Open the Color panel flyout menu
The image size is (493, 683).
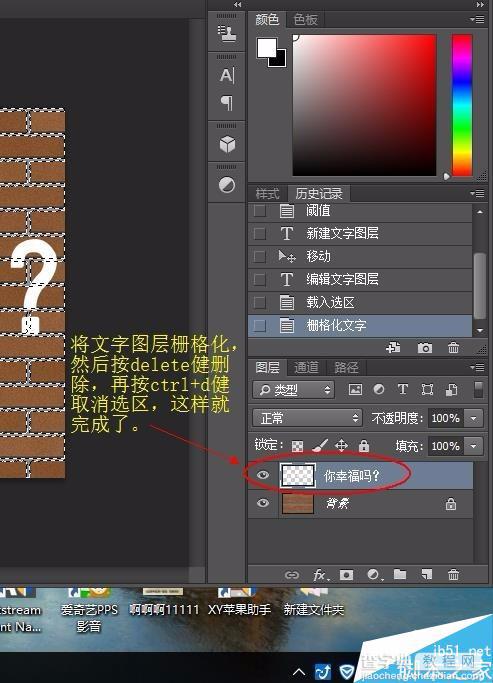tap(477, 20)
